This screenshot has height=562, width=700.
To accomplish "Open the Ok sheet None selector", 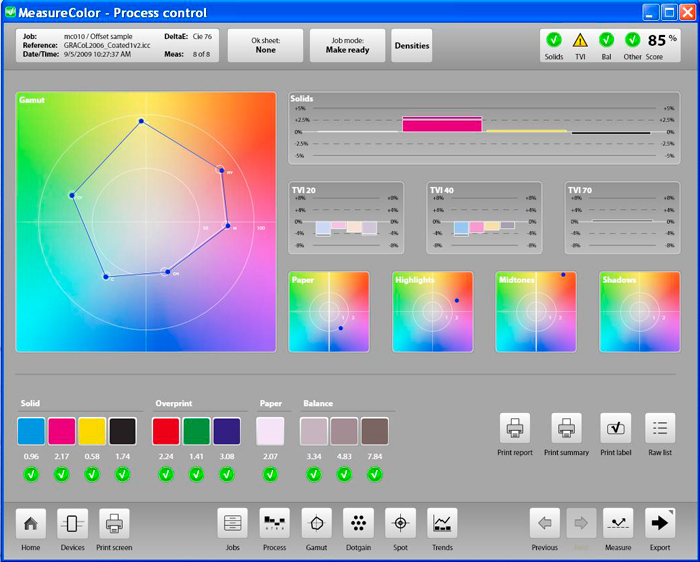I will click(x=265, y=45).
